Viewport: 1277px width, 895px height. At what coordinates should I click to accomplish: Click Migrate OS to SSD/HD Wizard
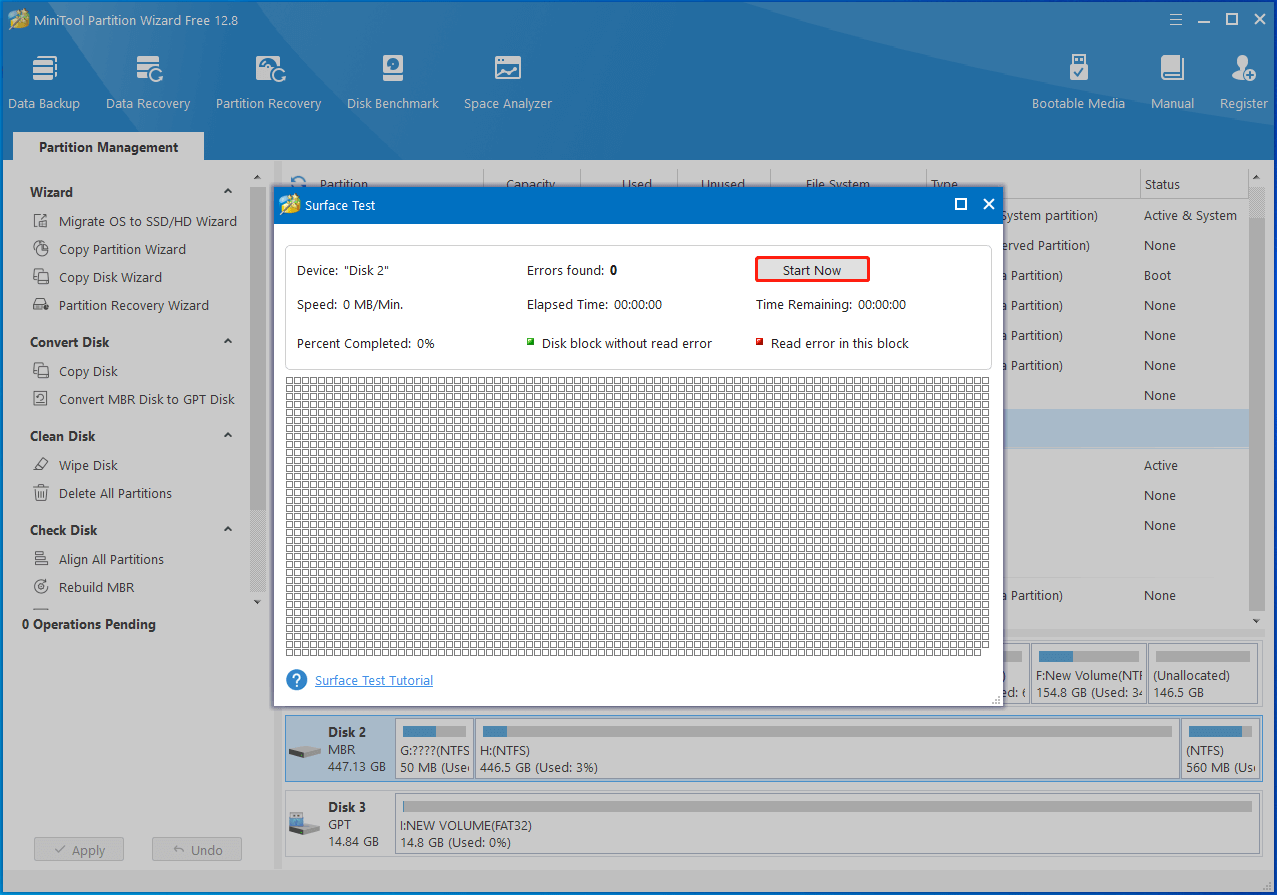pyautogui.click(x=147, y=221)
